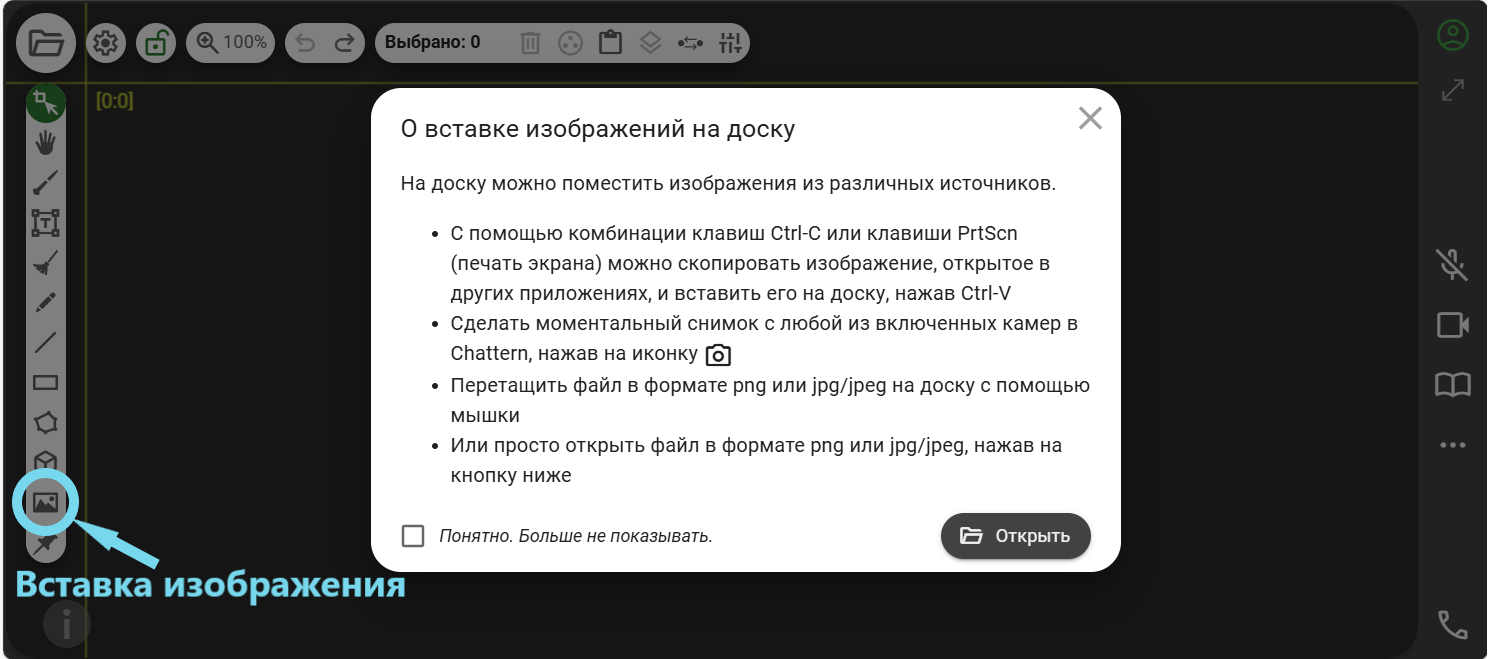
Task: Close the image insertion dialog
Action: pos(1090,118)
